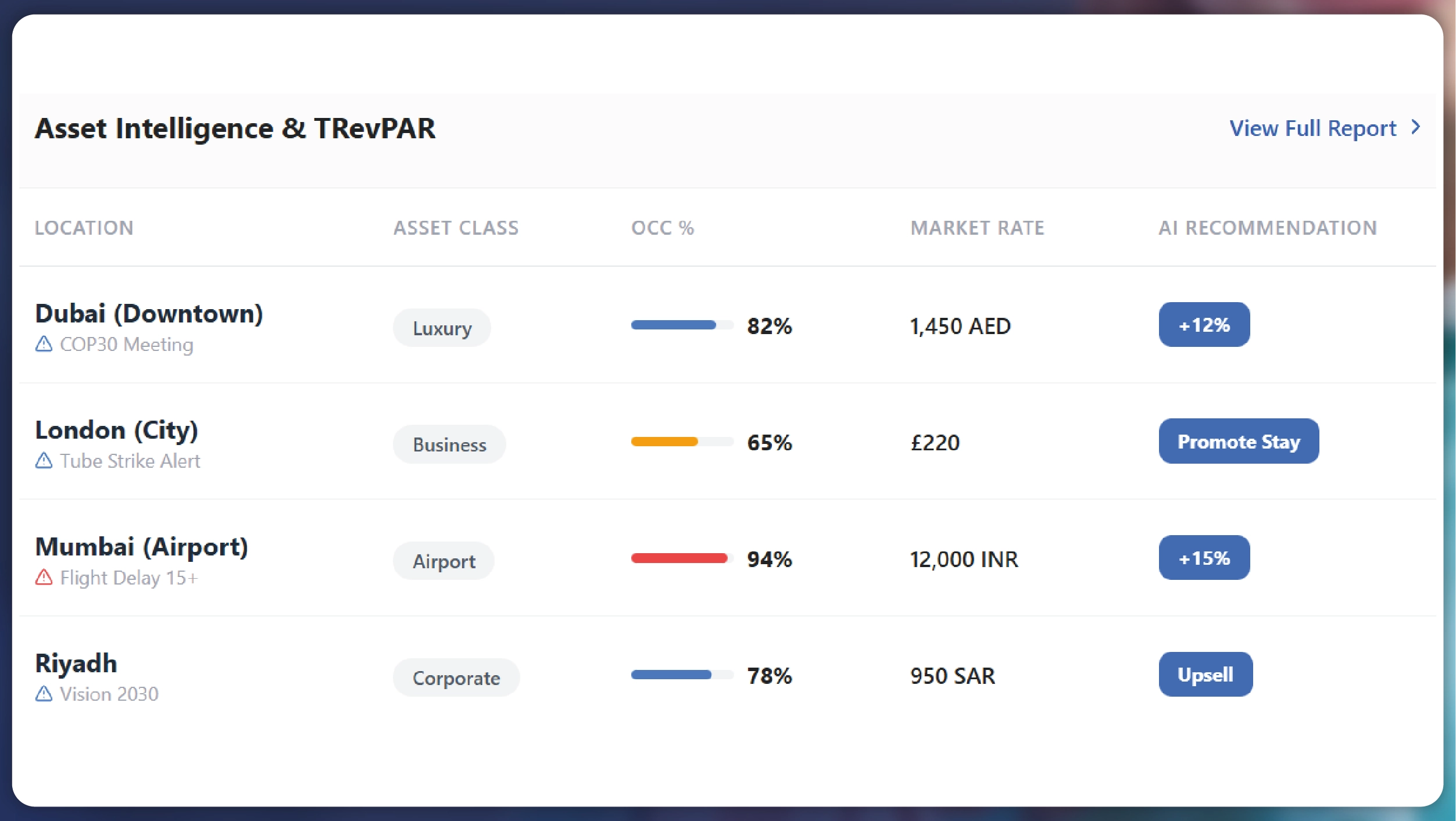Select the Luxury asset class badge
The width and height of the screenshot is (1456, 821).
442,327
